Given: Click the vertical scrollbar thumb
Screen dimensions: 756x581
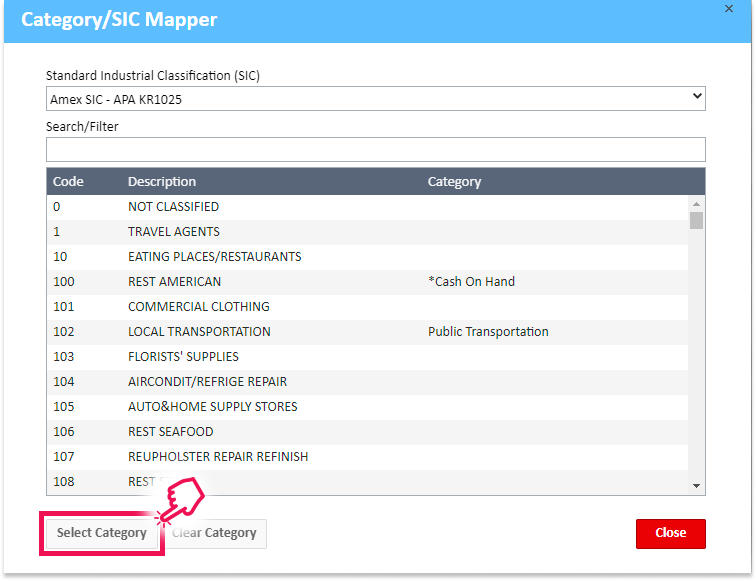Looking at the screenshot, I should click(696, 220).
